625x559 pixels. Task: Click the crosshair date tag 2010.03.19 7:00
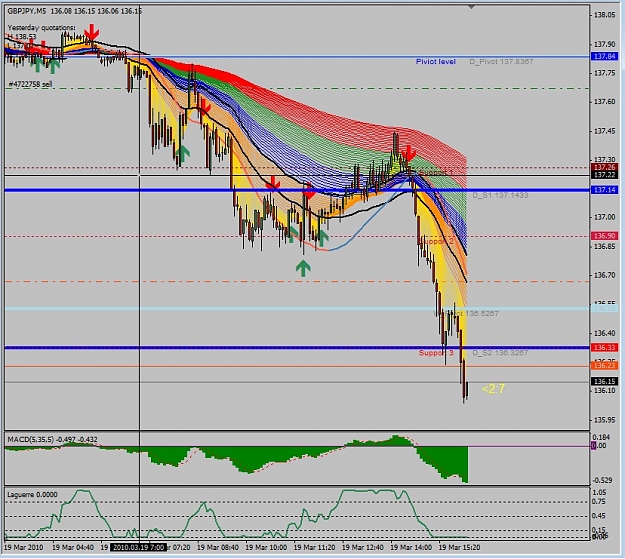point(138,547)
